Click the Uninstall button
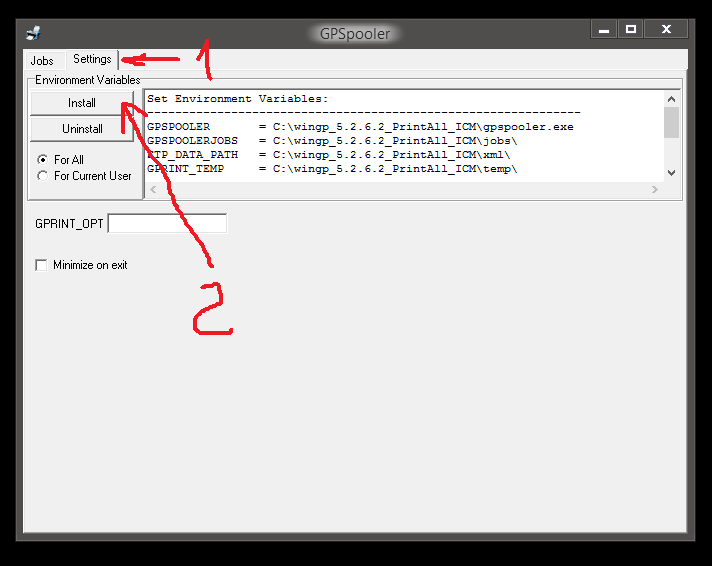712x566 pixels. coord(82,129)
